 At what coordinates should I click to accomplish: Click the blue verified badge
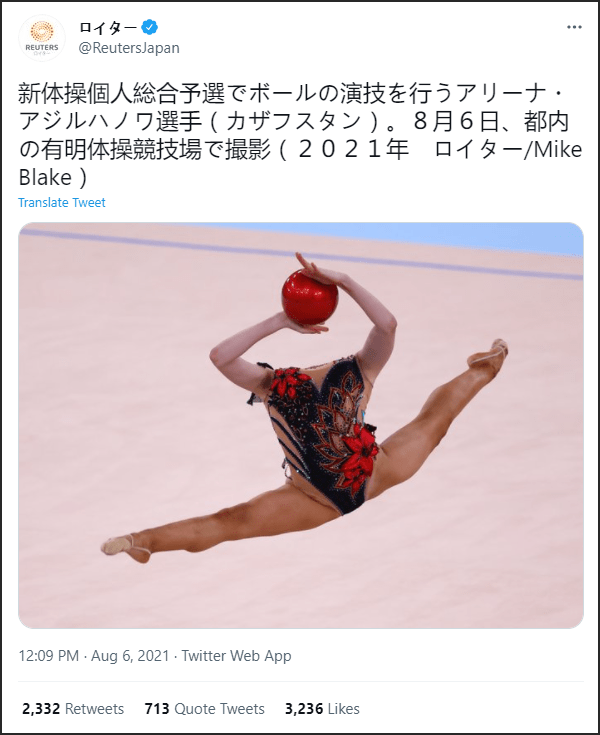150,28
